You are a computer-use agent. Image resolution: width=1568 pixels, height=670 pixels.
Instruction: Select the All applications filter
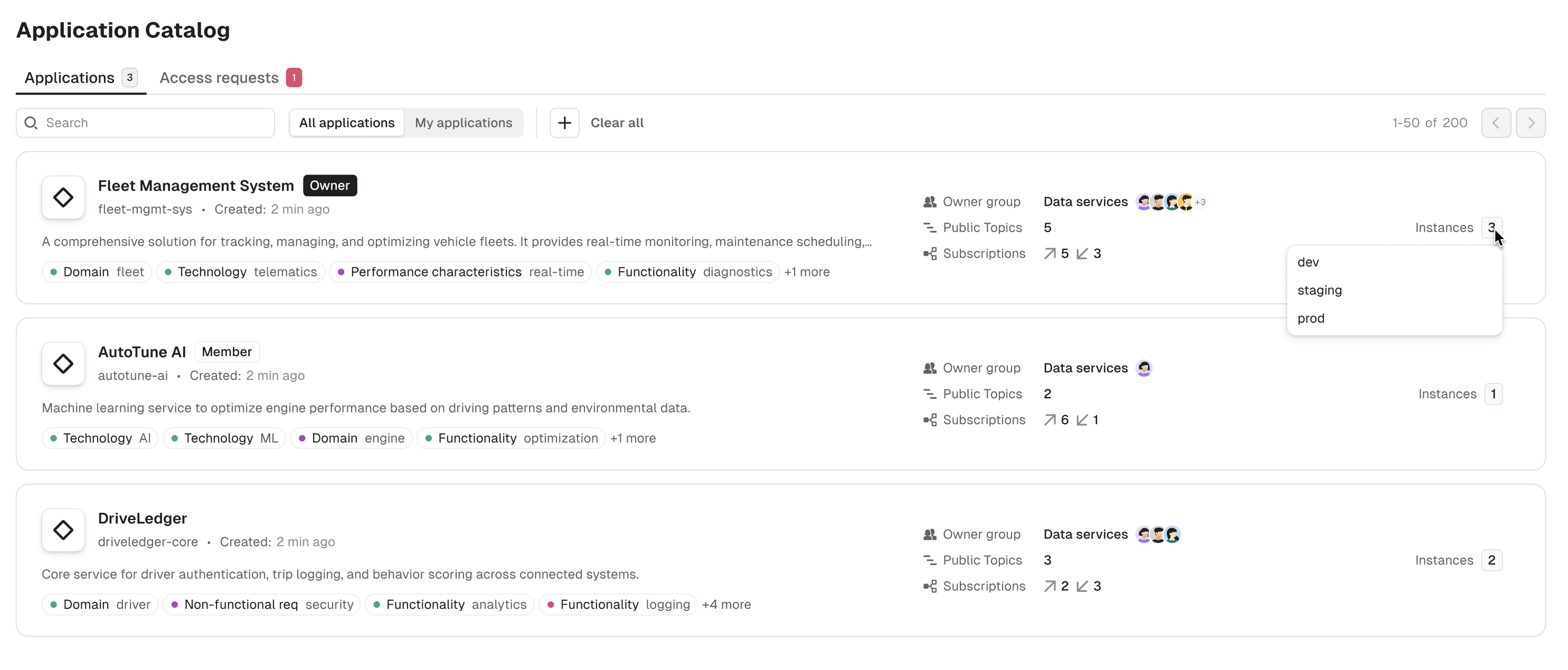[346, 123]
